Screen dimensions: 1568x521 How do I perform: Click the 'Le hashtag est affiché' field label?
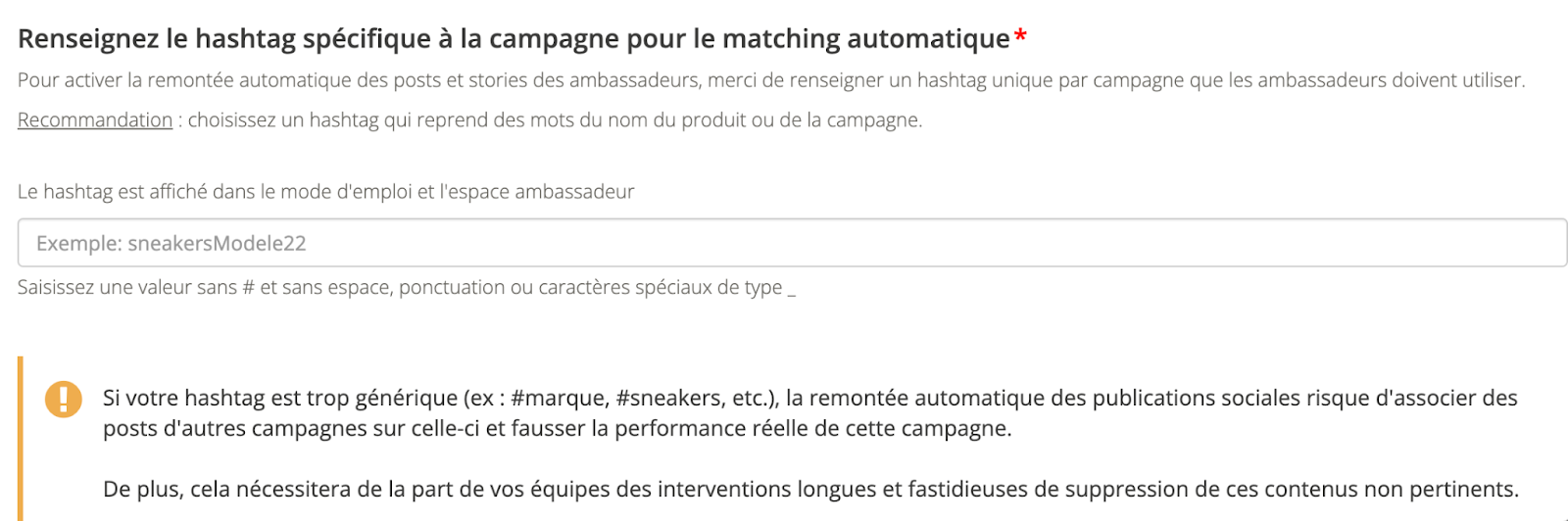(x=325, y=192)
